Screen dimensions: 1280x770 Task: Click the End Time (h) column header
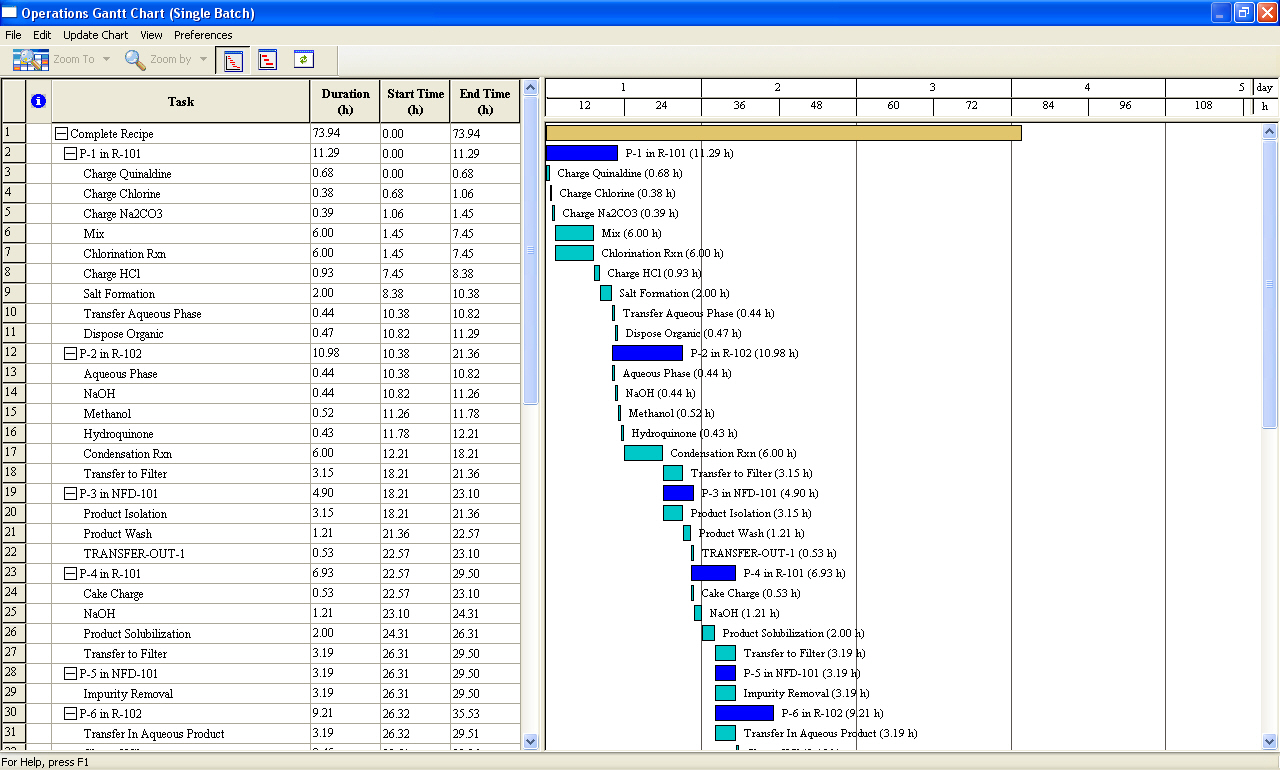tap(485, 101)
